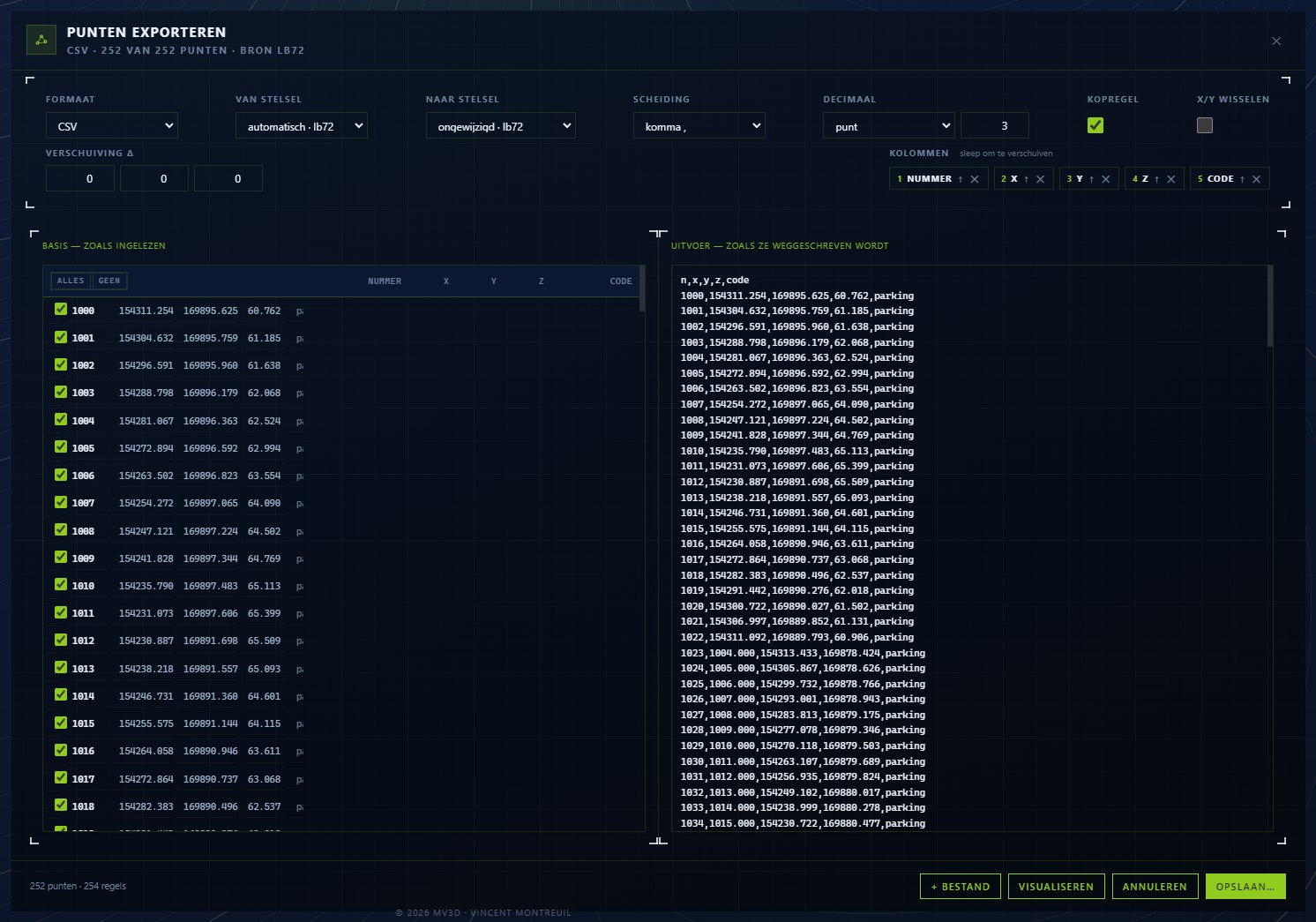This screenshot has width=1316, height=922.
Task: Click the ANNULEREN button
Action: click(1155, 887)
